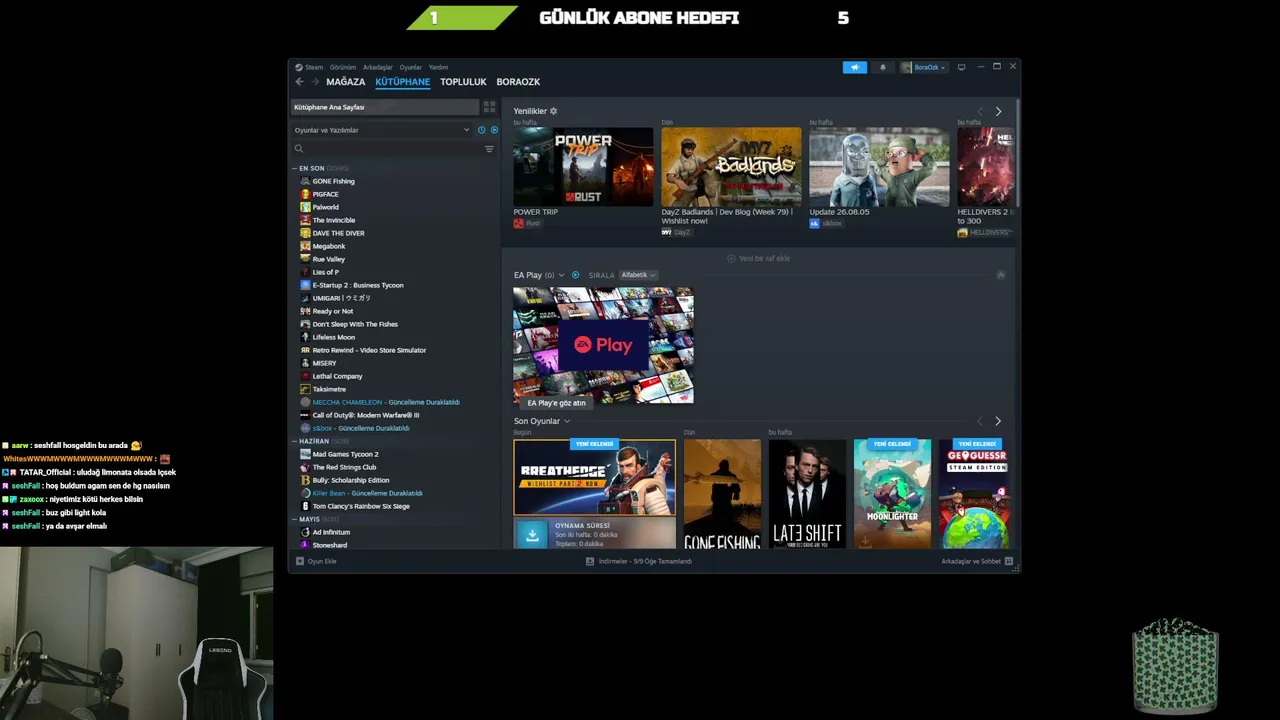Open advanced filter options icon
This screenshot has width=1280, height=720.
489,149
